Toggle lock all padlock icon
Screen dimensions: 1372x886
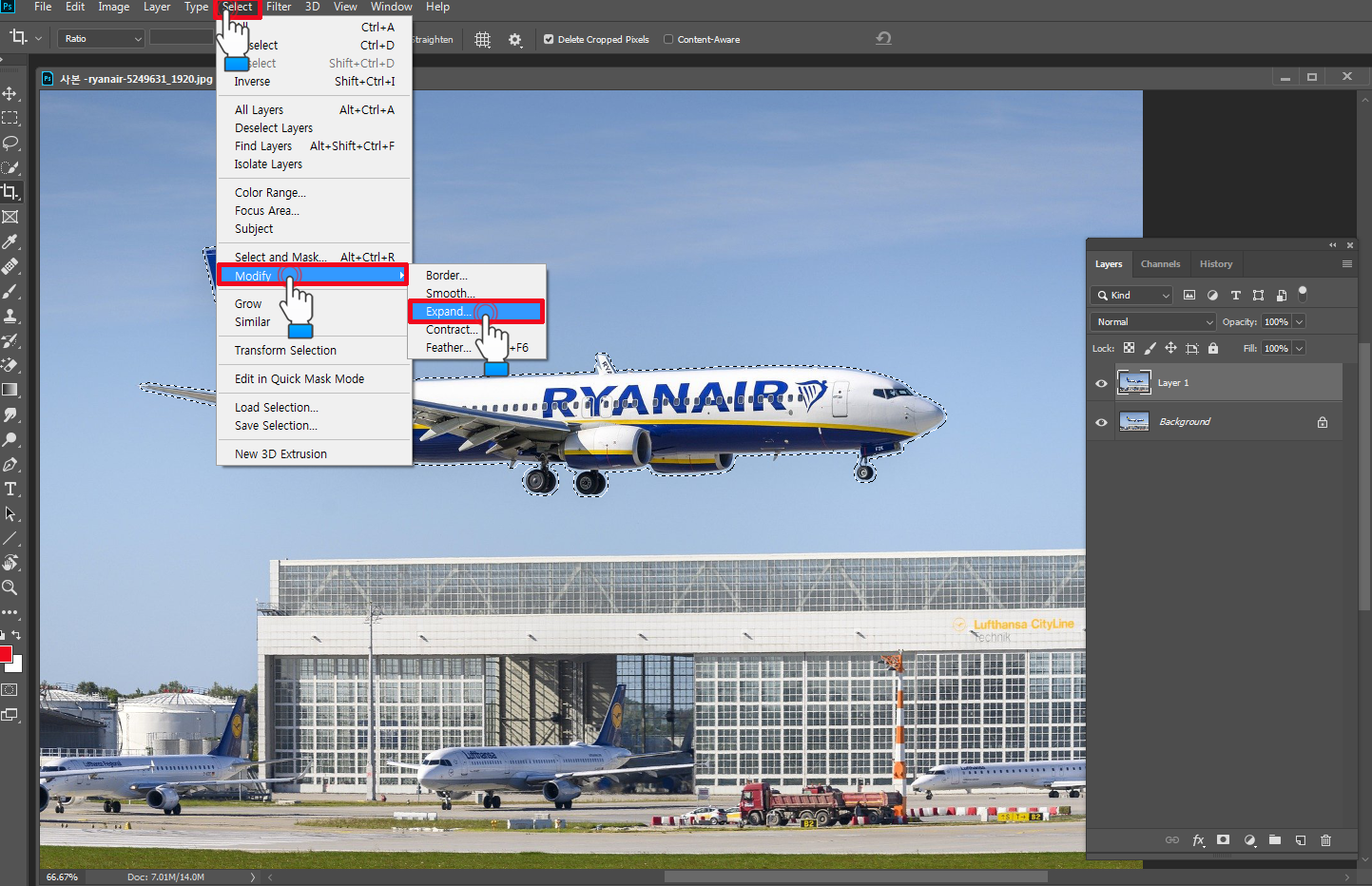[1213, 348]
